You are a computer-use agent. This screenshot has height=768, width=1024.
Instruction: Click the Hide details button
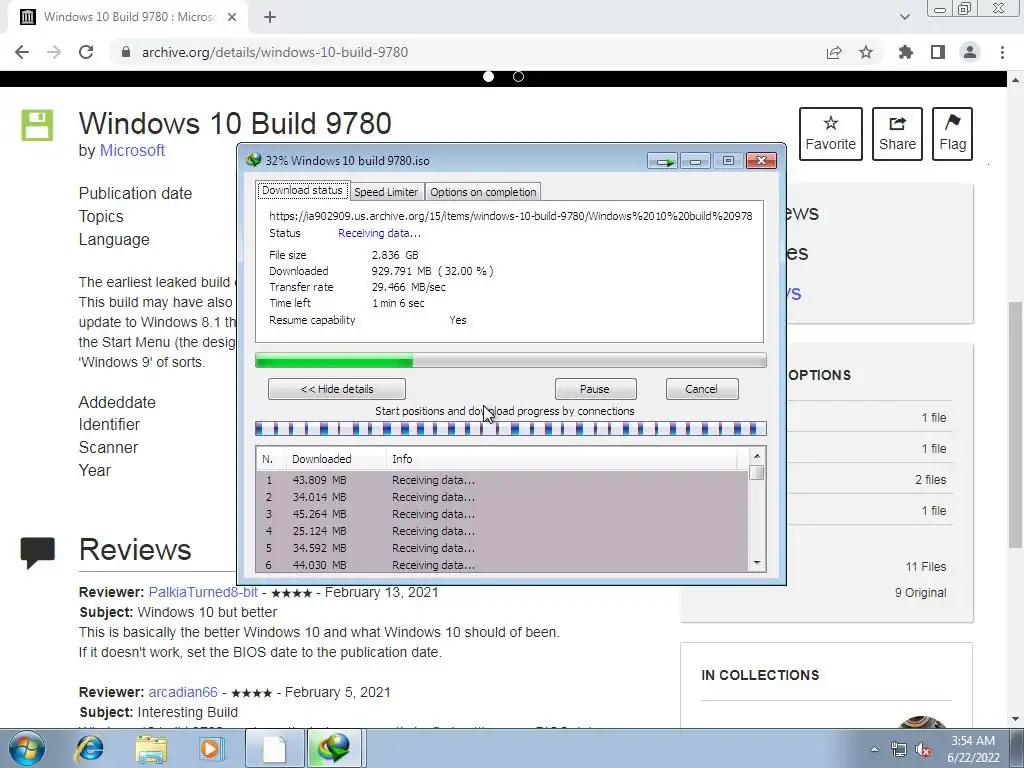pyautogui.click(x=337, y=389)
